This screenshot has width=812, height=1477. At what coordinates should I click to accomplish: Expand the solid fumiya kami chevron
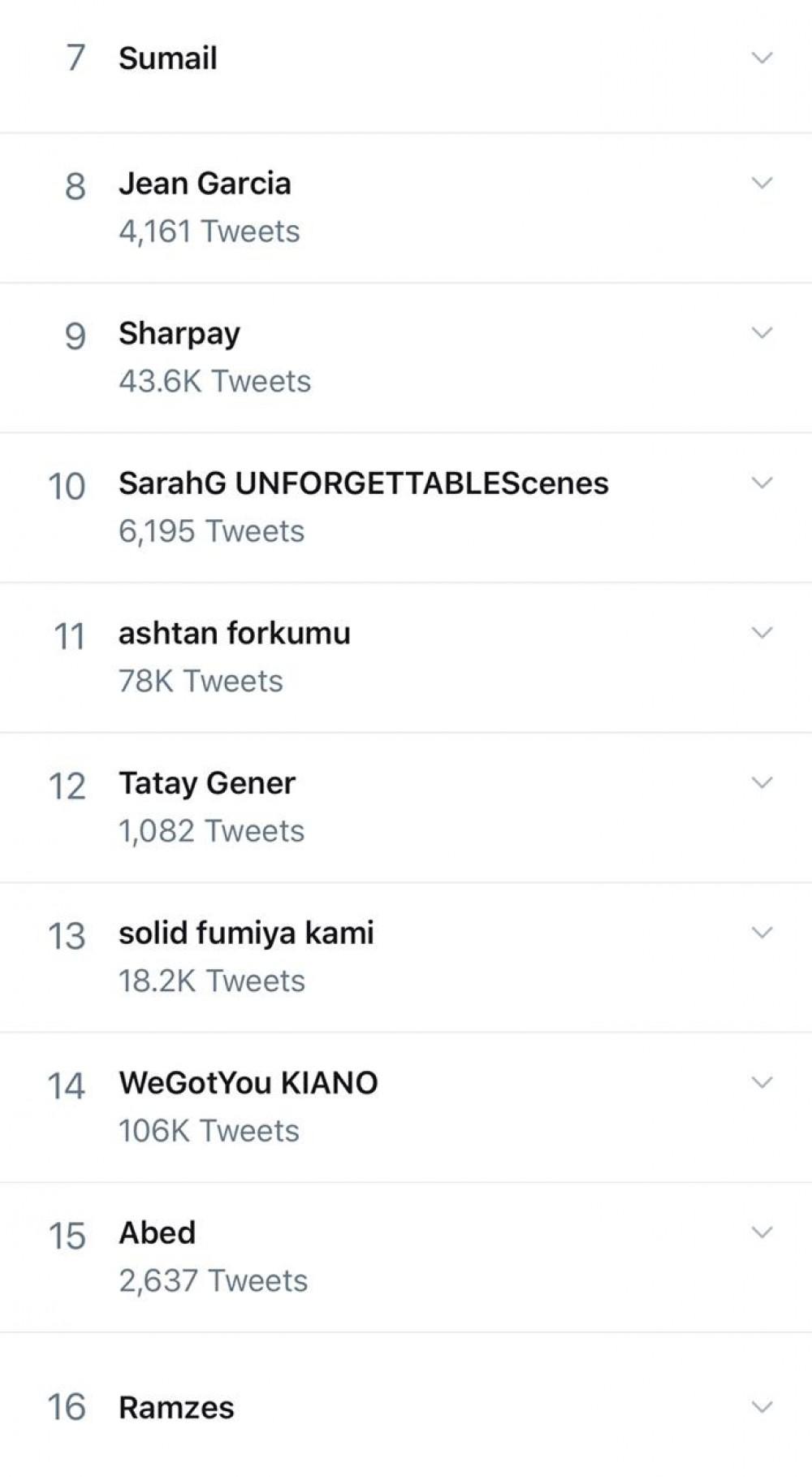point(762,933)
